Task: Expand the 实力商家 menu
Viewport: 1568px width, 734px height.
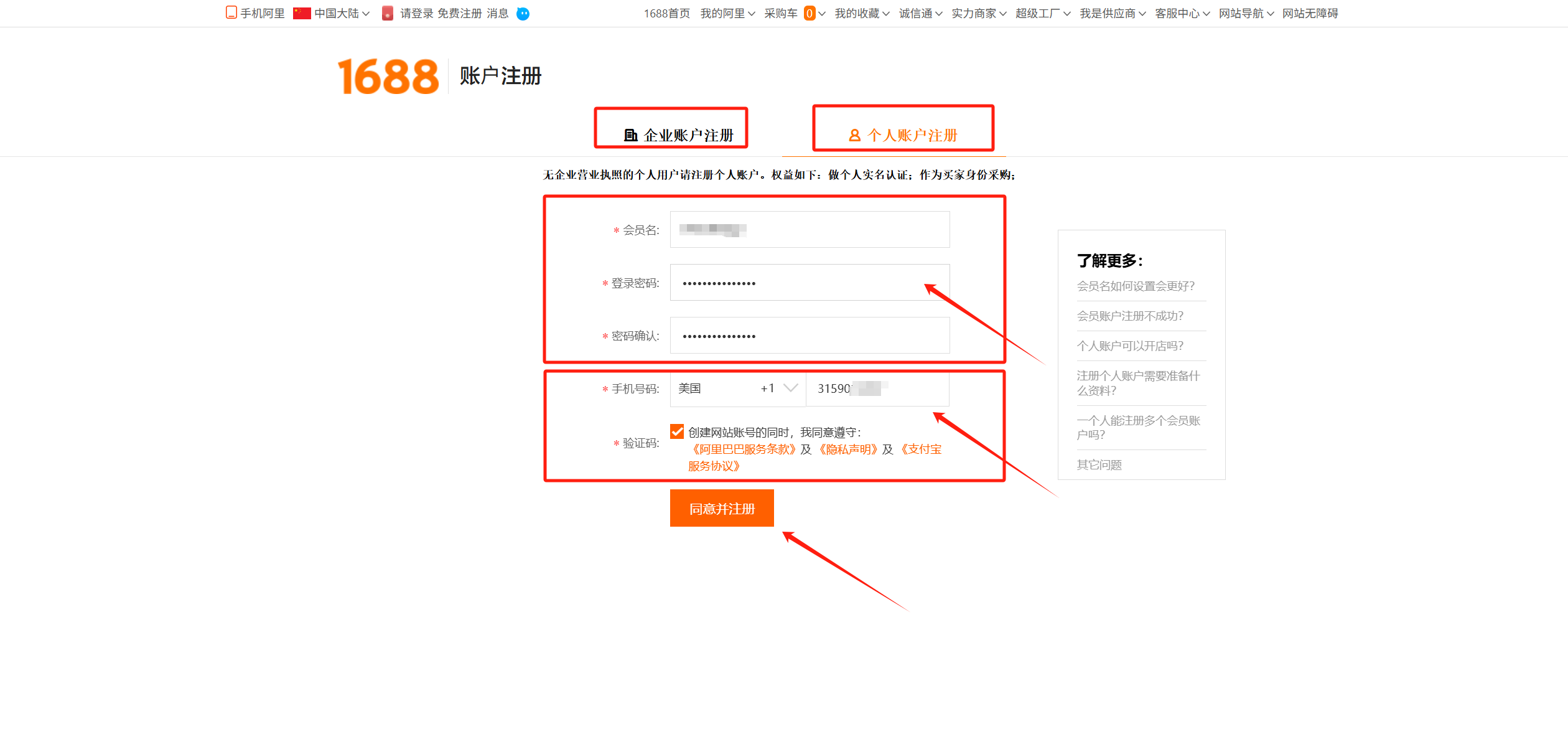Action: click(x=979, y=13)
